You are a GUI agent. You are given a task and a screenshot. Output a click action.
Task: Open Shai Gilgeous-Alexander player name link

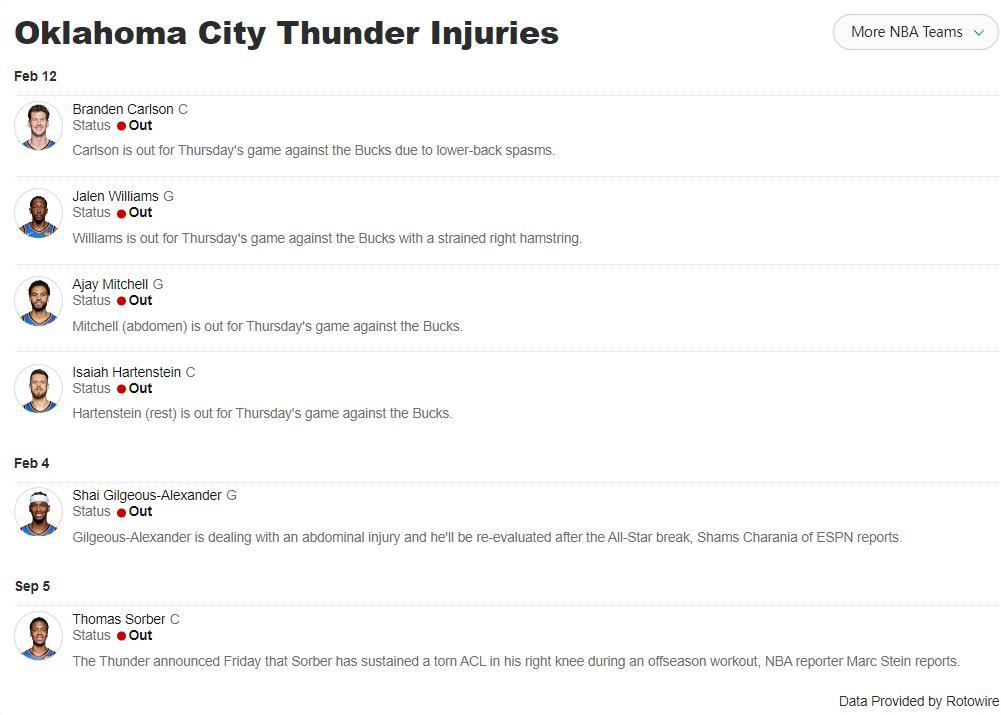click(147, 495)
